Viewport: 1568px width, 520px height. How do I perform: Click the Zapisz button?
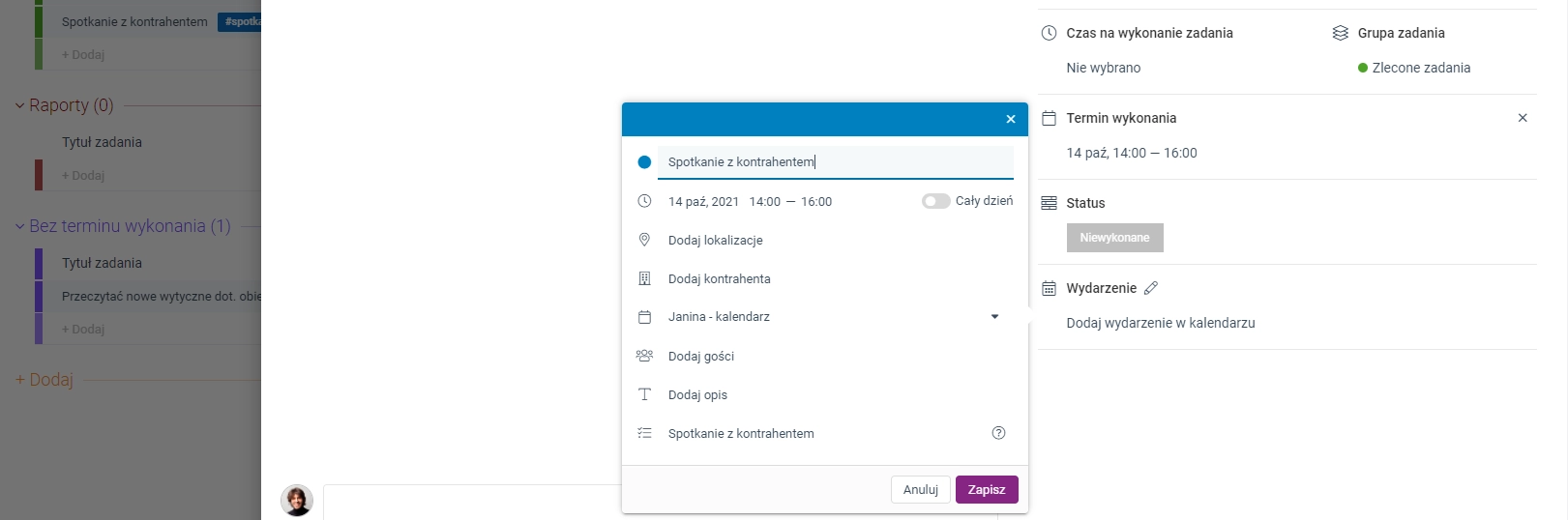(987, 490)
